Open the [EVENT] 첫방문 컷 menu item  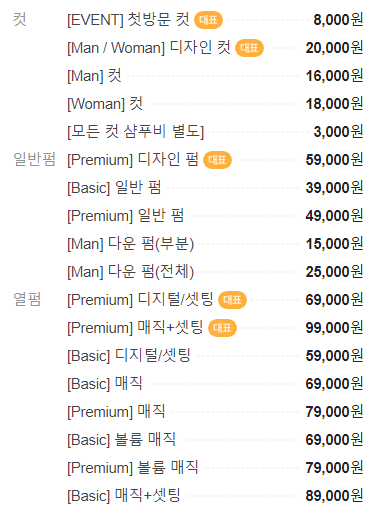(x=128, y=20)
